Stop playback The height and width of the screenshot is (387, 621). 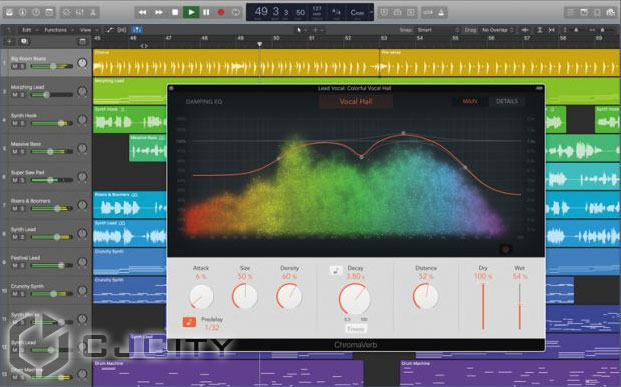[175, 12]
